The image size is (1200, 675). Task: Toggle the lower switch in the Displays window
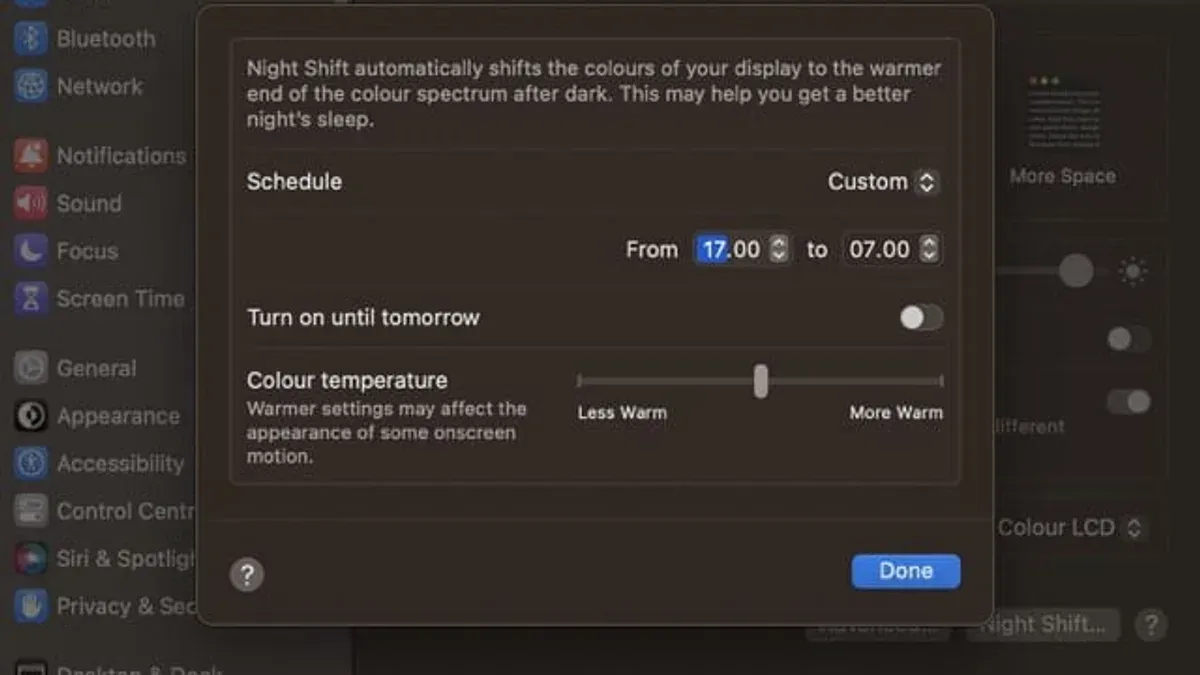(1129, 402)
